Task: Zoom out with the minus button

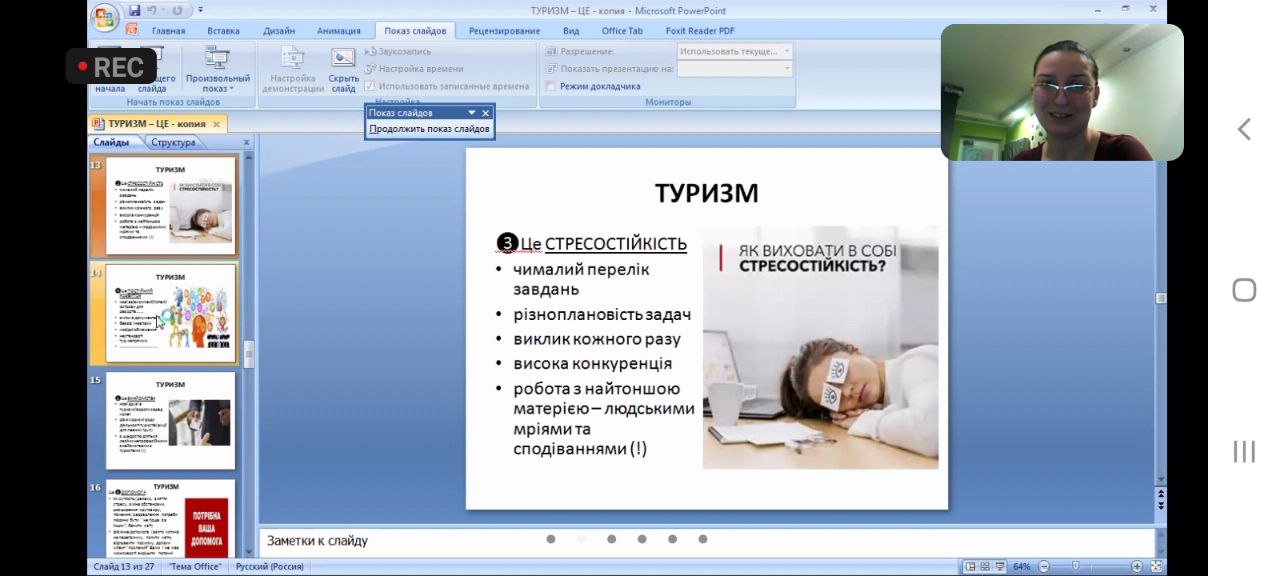Action: click(x=1043, y=566)
